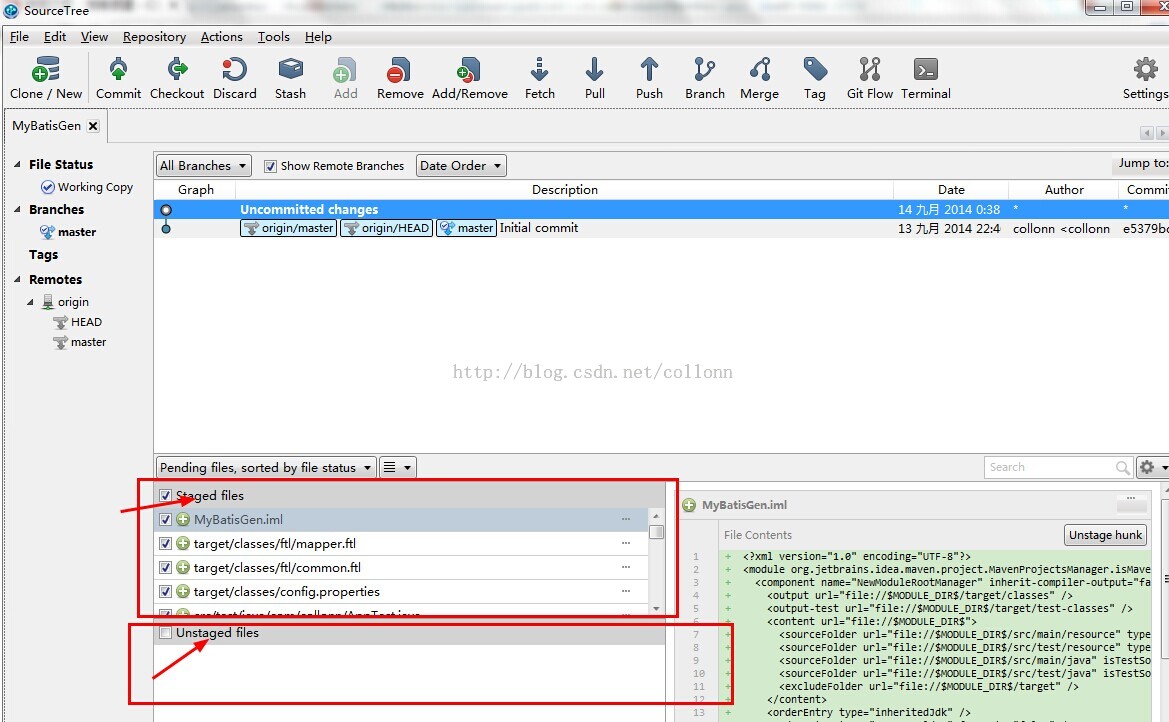Click the Fetch icon
The image size is (1169, 722).
[x=539, y=75]
